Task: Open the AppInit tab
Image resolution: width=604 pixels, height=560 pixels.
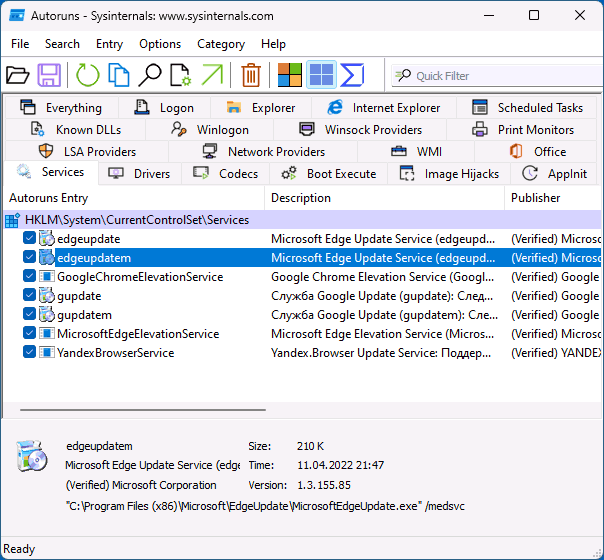Action: pyautogui.click(x=555, y=174)
